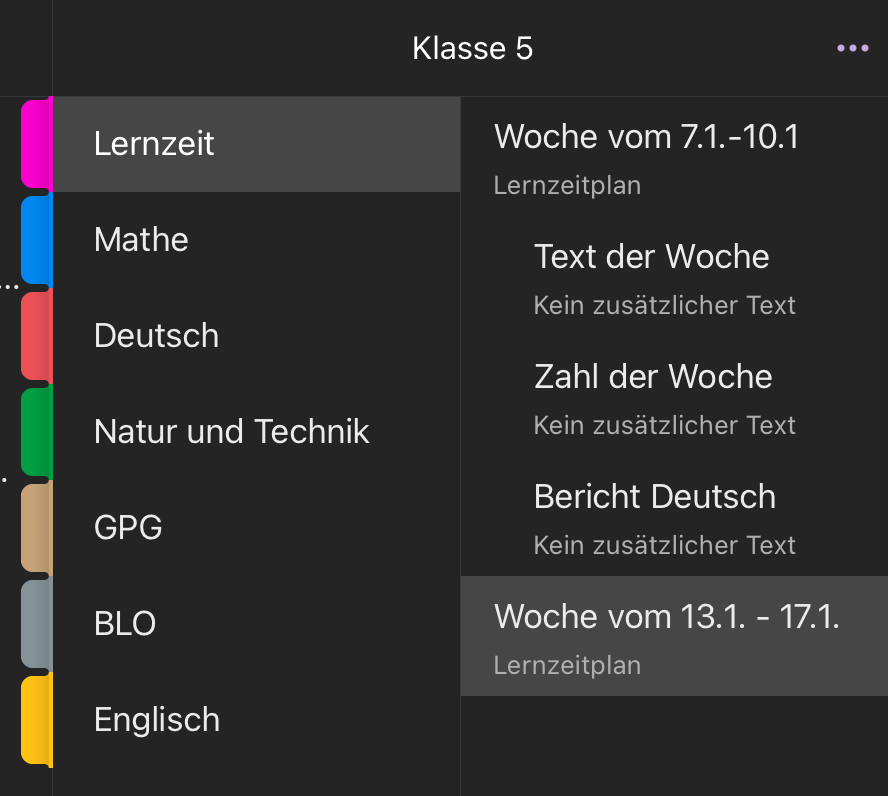The height and width of the screenshot is (796, 888).
Task: Click the gray BLO color tab
Action: (37, 624)
